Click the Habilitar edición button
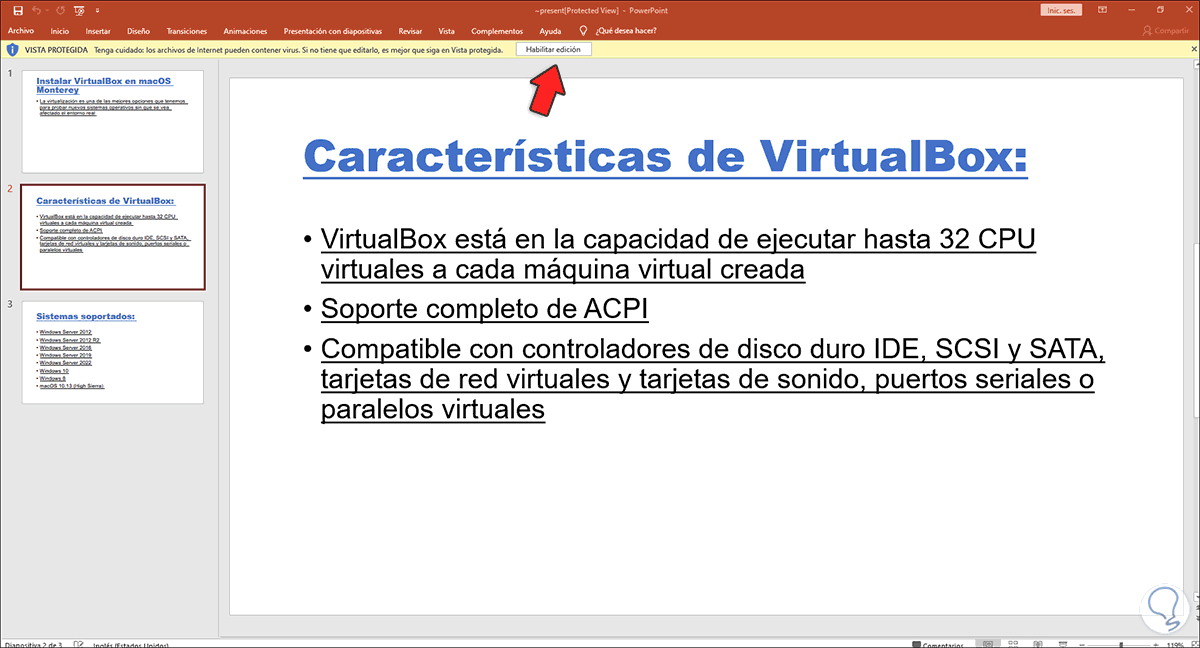Image resolution: width=1200 pixels, height=648 pixels. coord(553,49)
